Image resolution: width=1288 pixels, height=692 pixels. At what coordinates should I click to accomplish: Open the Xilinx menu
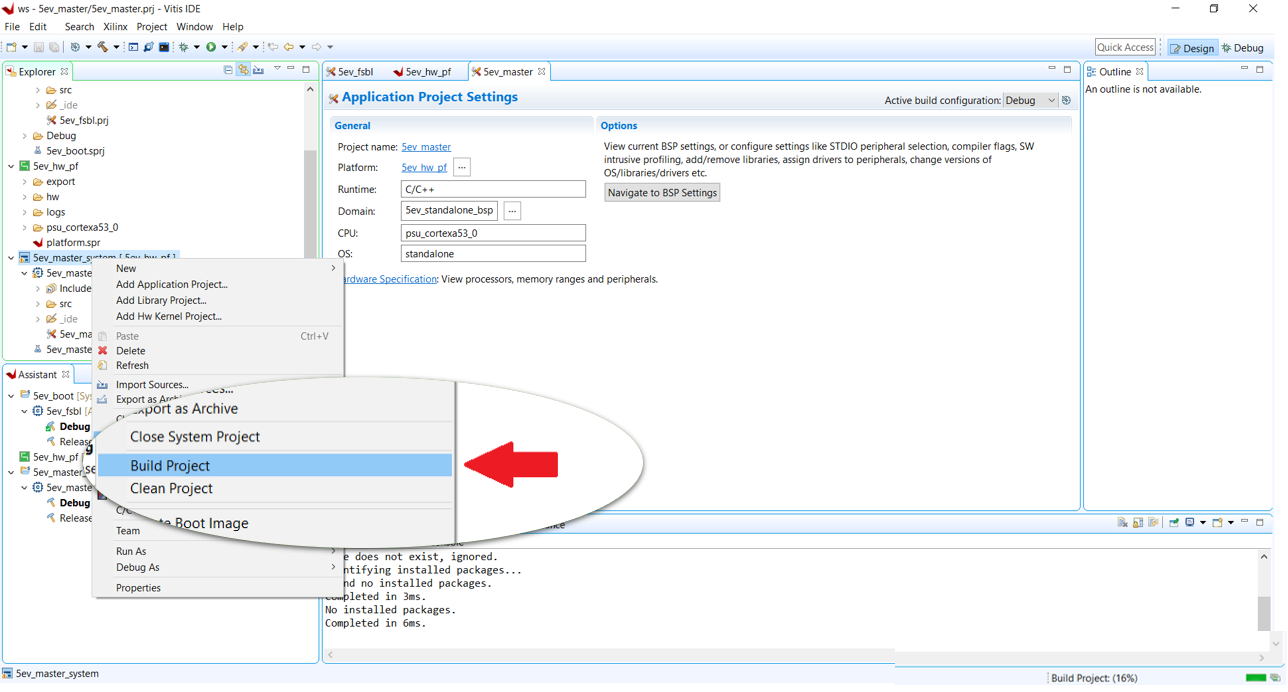tap(115, 27)
